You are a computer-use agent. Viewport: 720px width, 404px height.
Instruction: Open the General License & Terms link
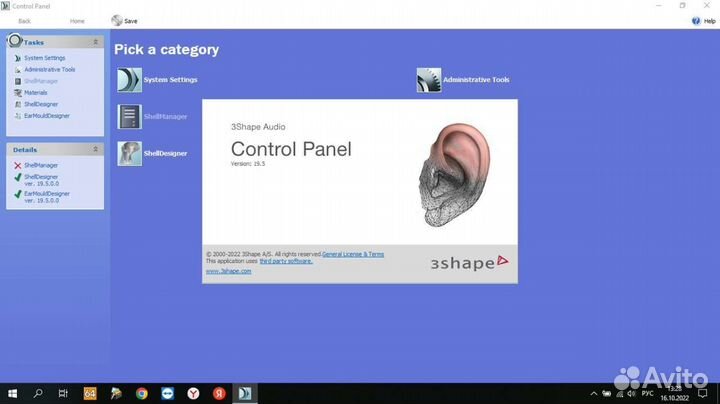coord(353,254)
